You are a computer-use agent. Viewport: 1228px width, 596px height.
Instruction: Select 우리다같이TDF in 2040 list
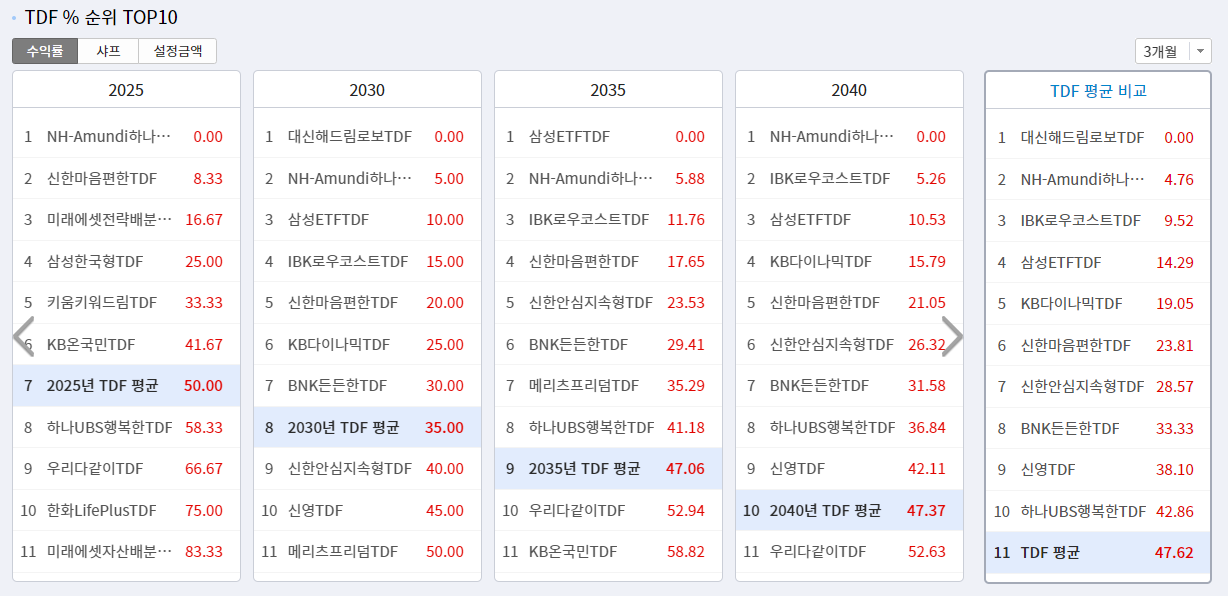[849, 551]
